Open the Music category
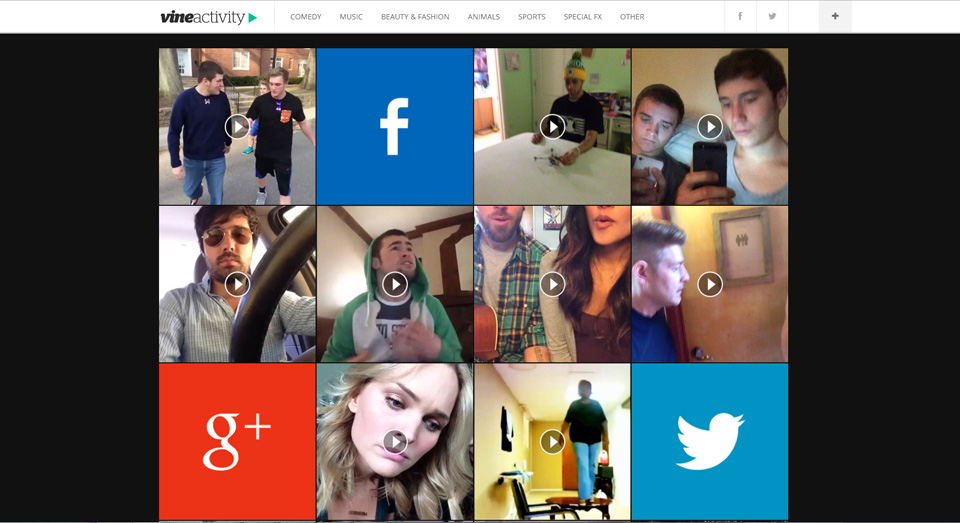 (x=351, y=17)
